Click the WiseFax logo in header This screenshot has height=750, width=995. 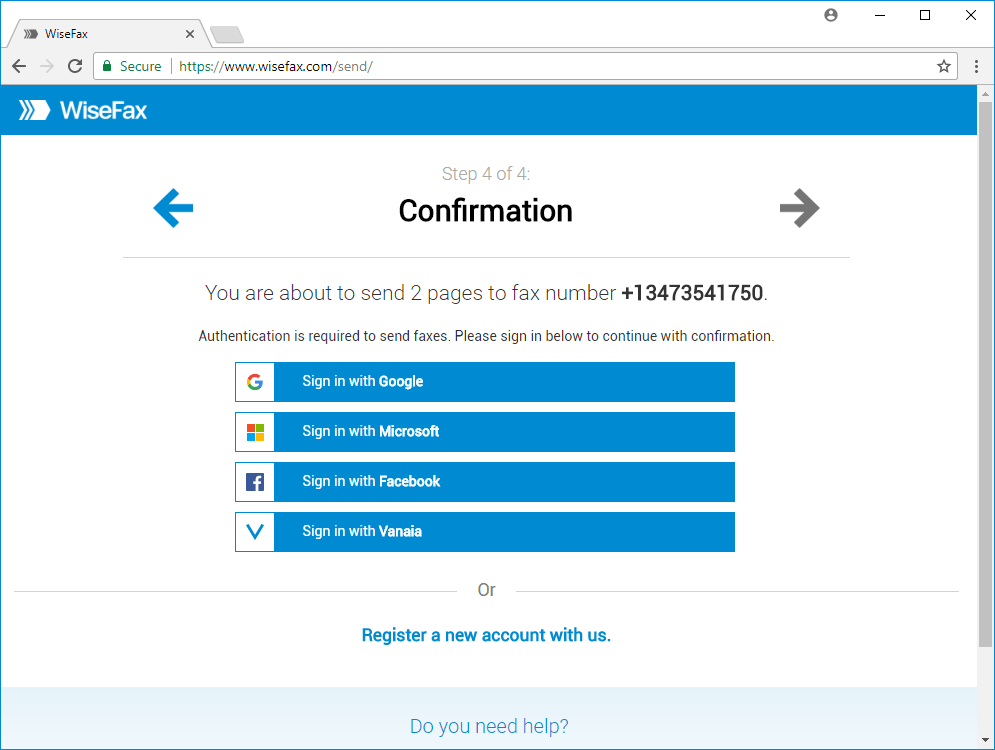83,110
